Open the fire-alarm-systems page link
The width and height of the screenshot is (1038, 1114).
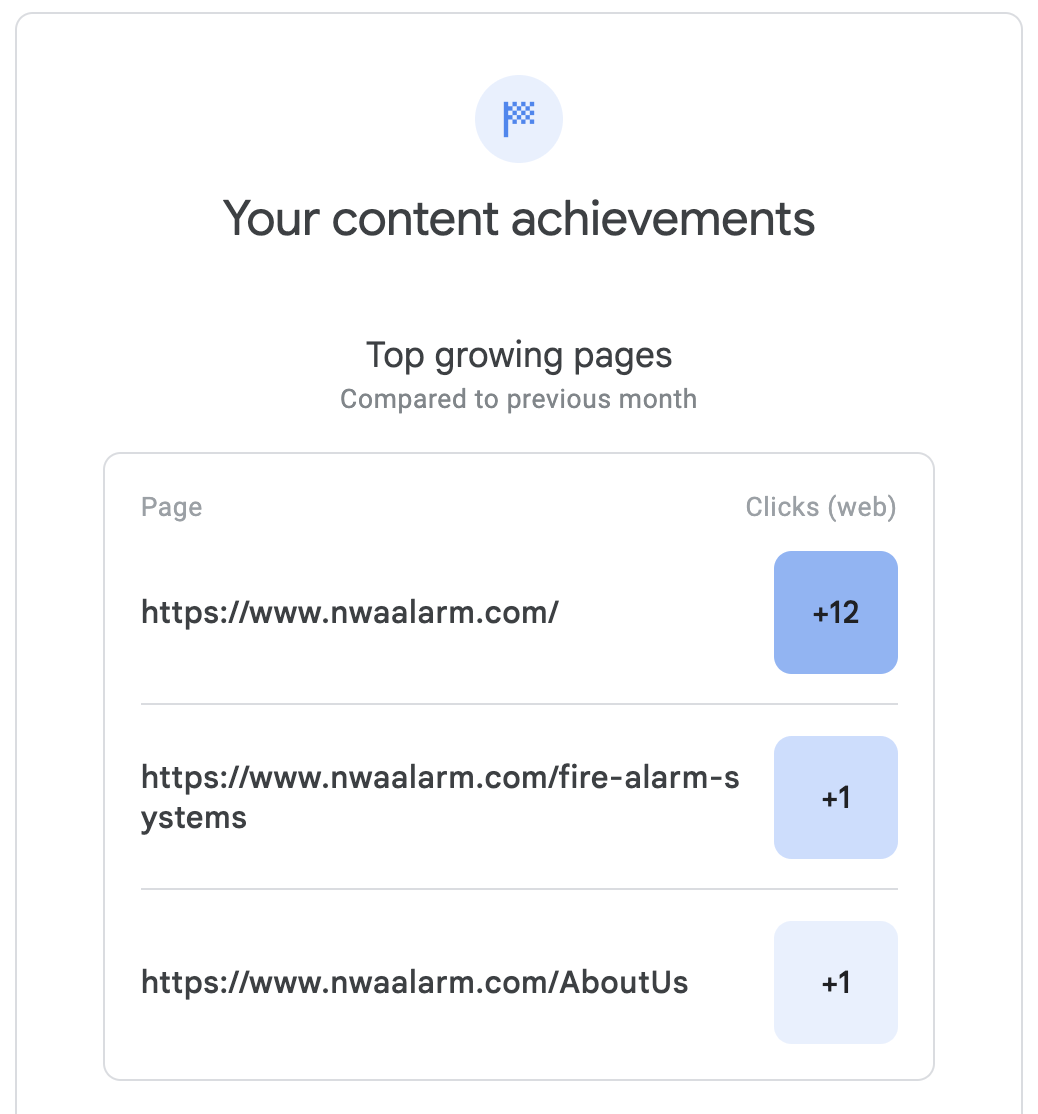[x=440, y=778]
